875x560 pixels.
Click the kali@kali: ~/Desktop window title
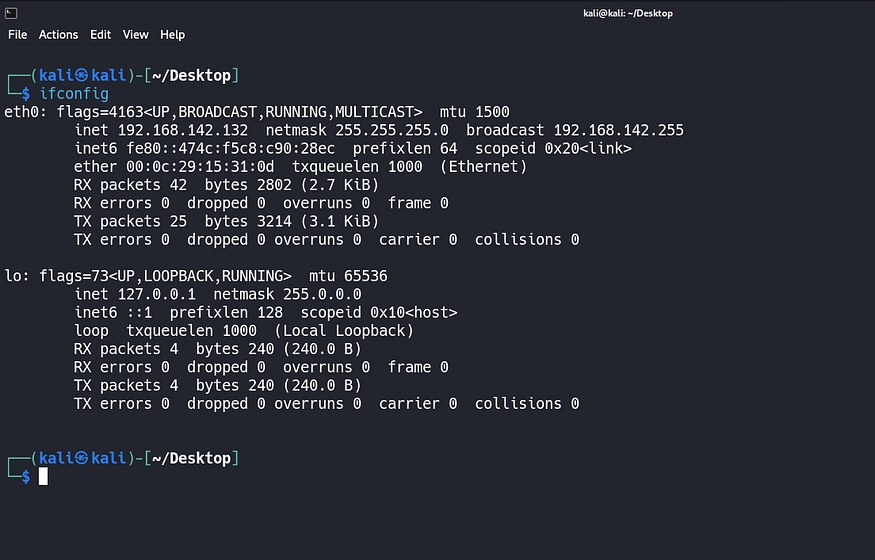pyautogui.click(x=626, y=13)
